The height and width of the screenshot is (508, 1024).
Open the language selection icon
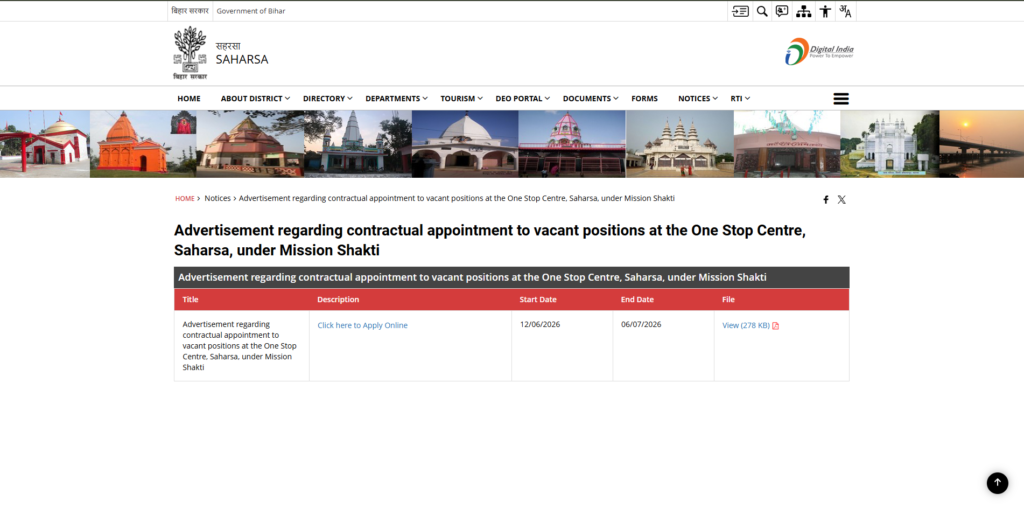(845, 11)
